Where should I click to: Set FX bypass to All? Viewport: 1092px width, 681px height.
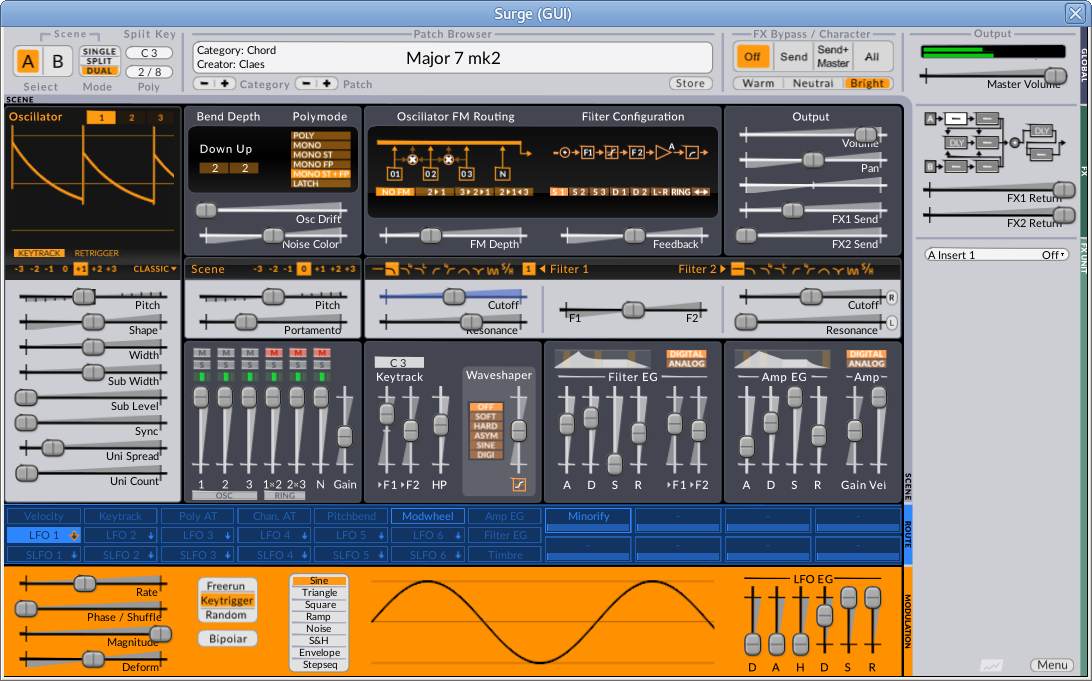point(871,57)
